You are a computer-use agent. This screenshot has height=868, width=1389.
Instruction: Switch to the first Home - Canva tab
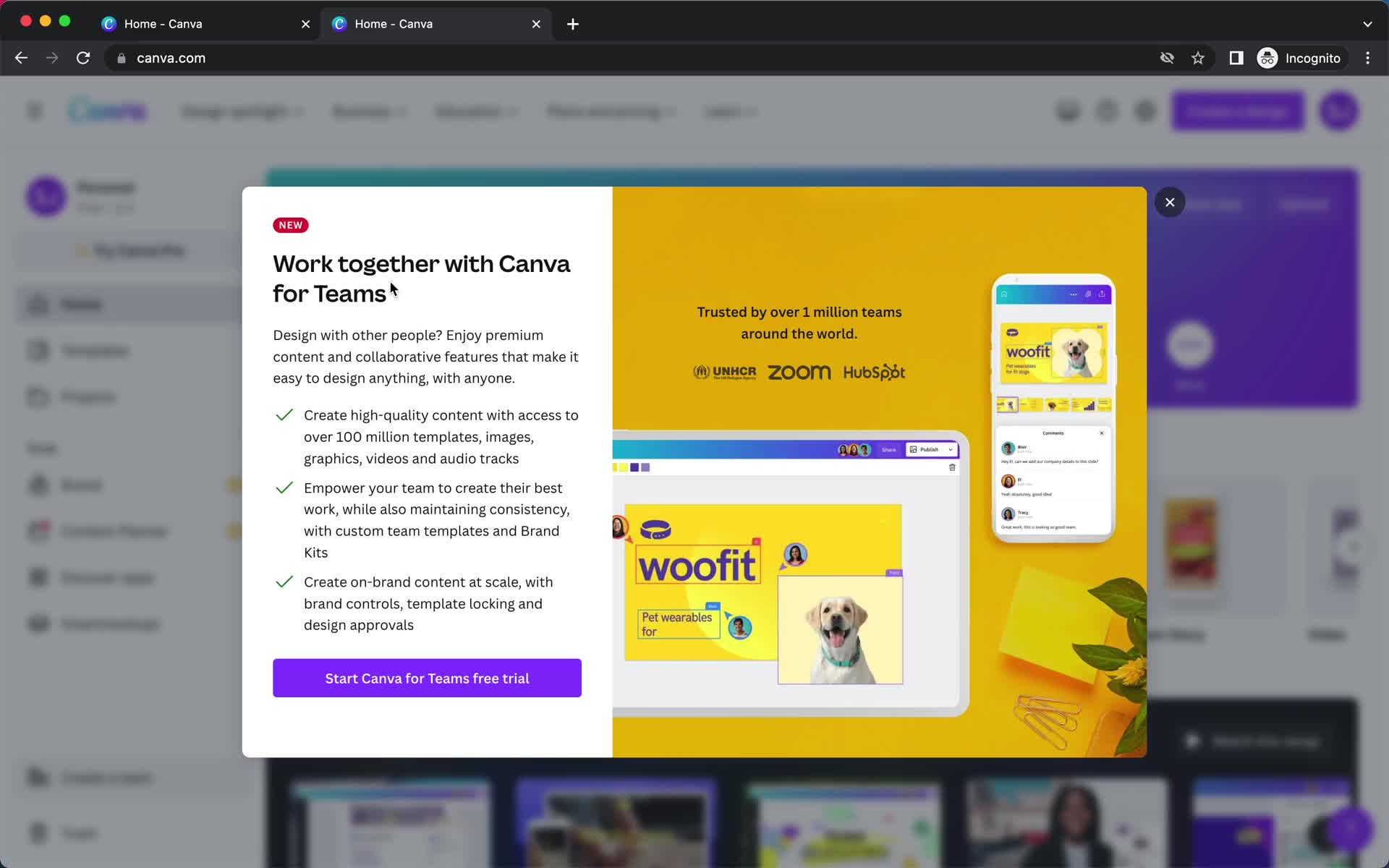pyautogui.click(x=205, y=24)
